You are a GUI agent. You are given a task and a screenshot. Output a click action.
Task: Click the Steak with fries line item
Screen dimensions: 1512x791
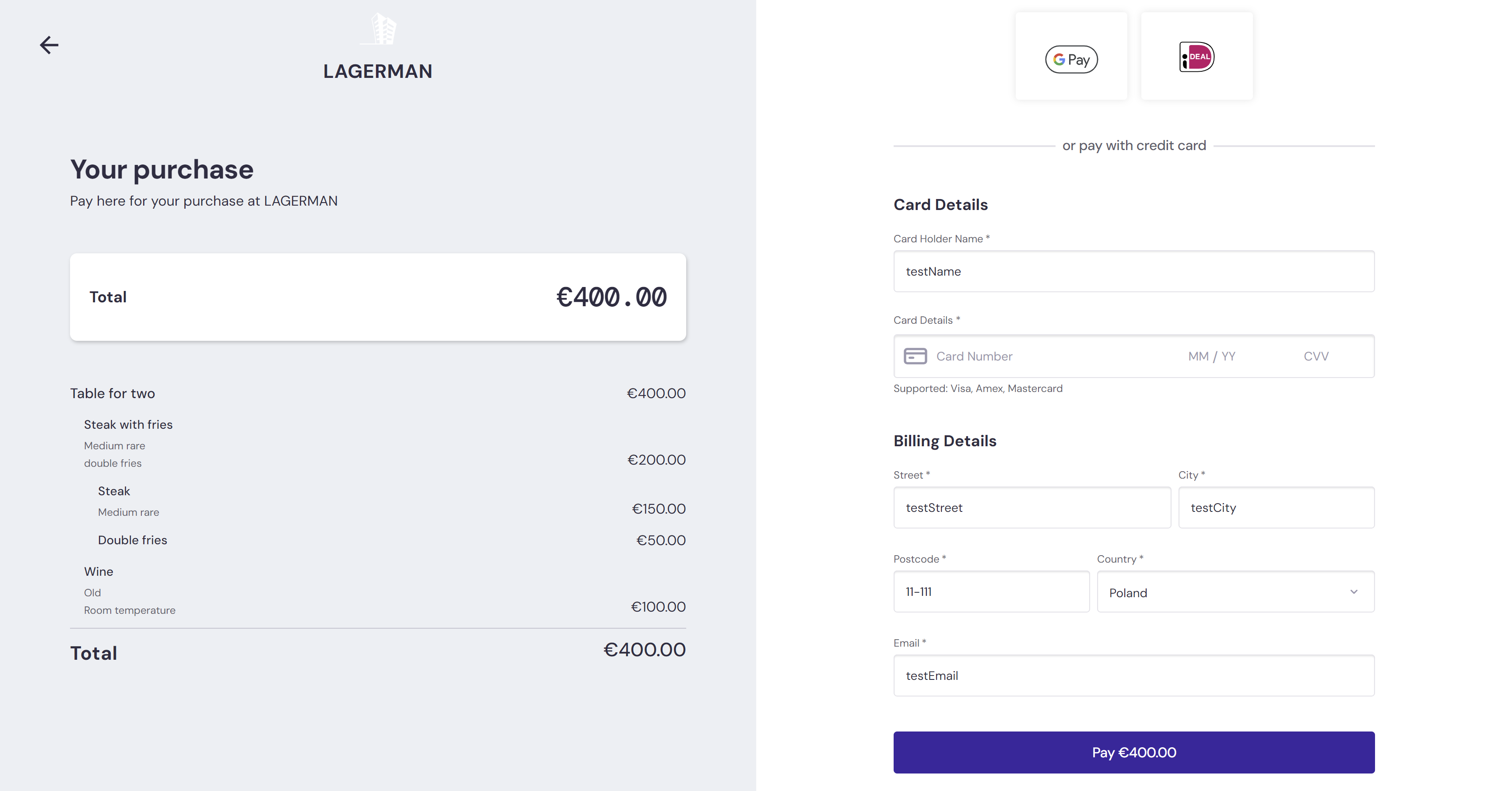pyautogui.click(x=129, y=423)
